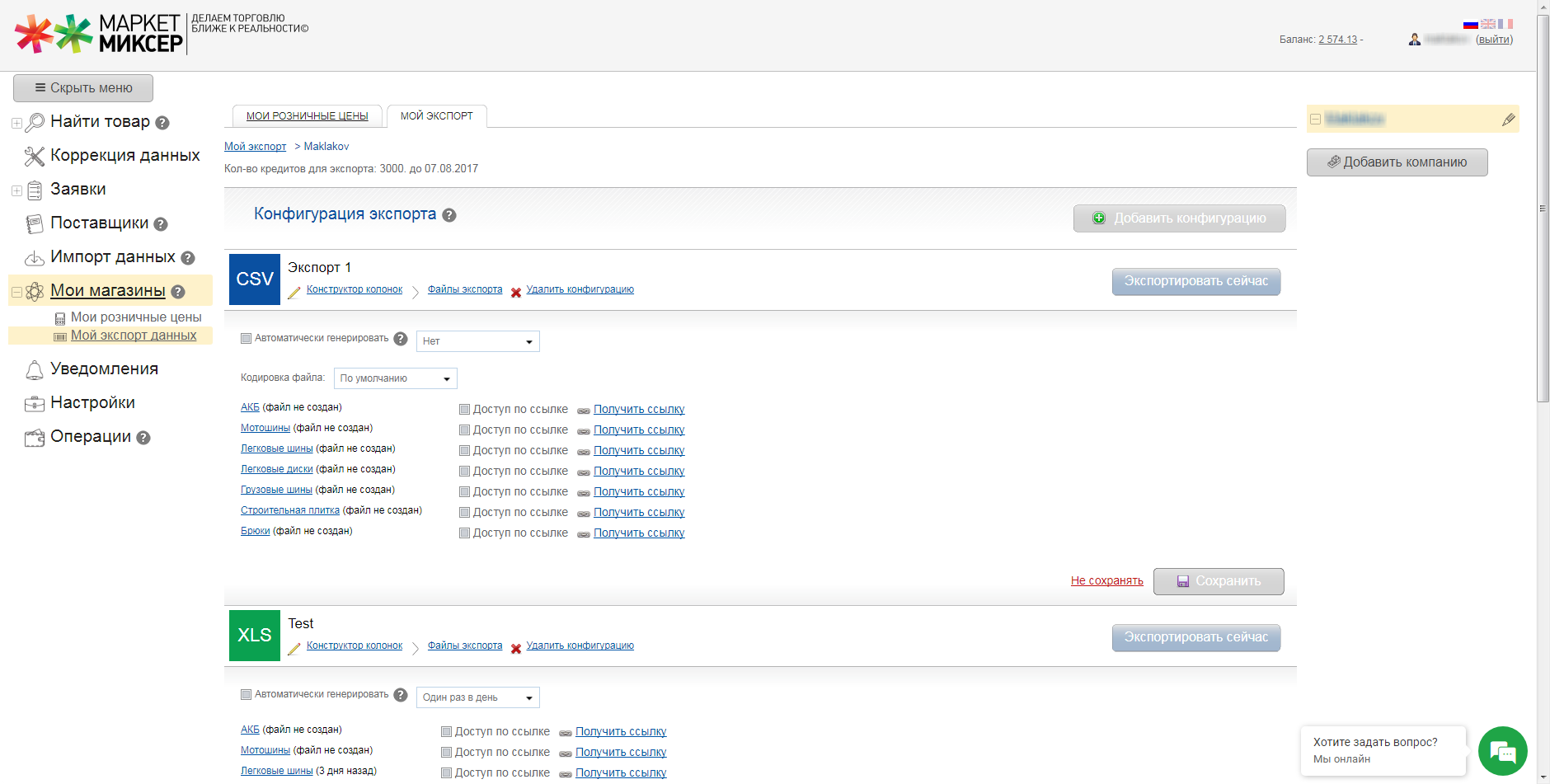Enable automatic generation for Экспорт 1
This screenshot has width=1550, height=784.
coord(246,339)
